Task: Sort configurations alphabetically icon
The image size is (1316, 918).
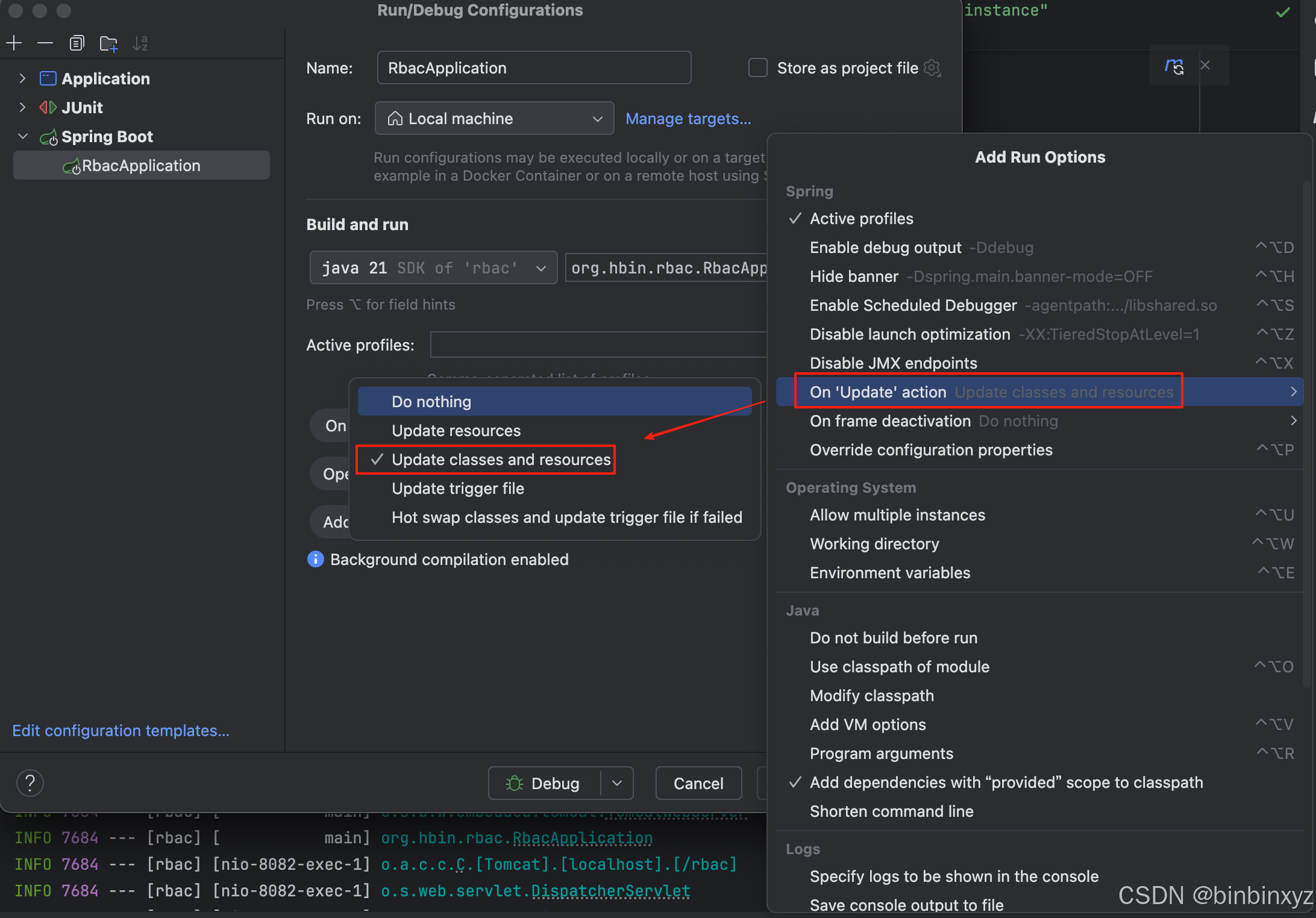Action: click(x=140, y=43)
